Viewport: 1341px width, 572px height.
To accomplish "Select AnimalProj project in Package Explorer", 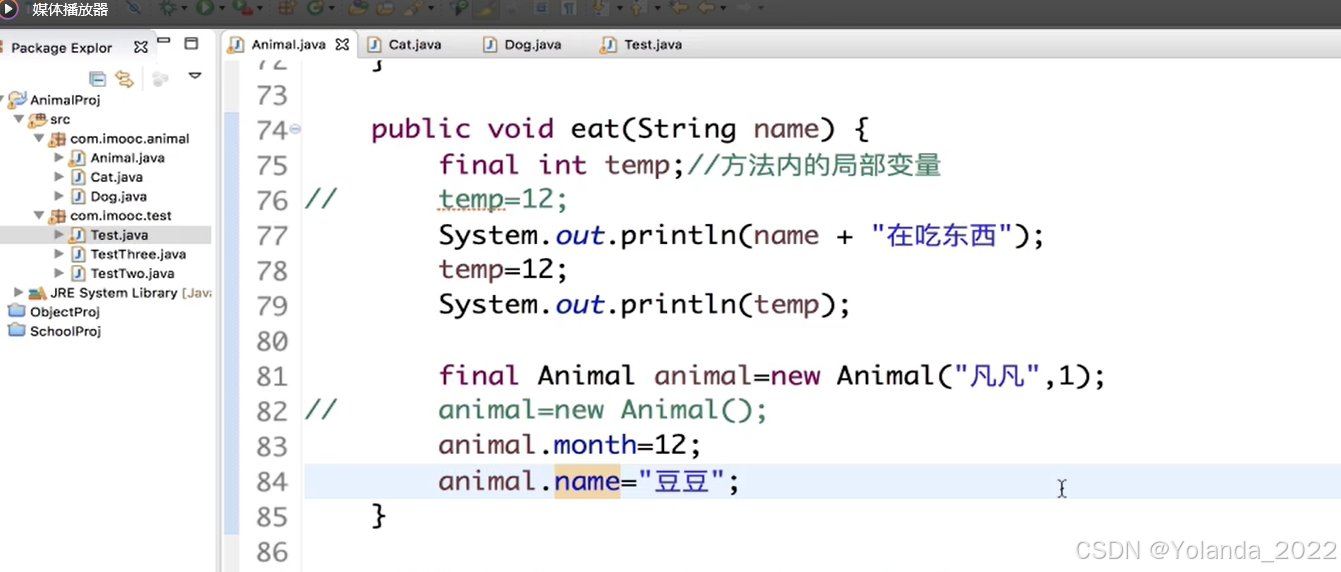I will [65, 100].
